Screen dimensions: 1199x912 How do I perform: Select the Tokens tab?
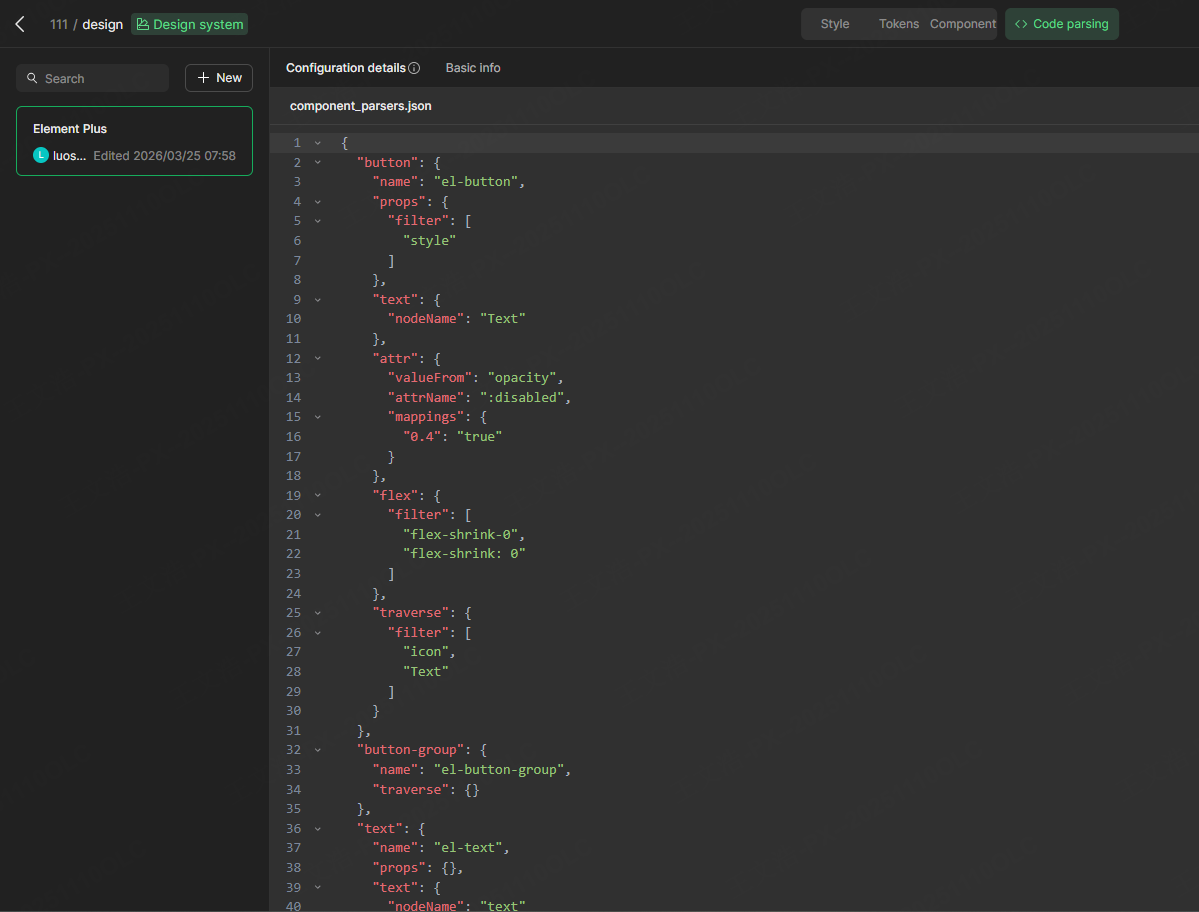point(897,23)
